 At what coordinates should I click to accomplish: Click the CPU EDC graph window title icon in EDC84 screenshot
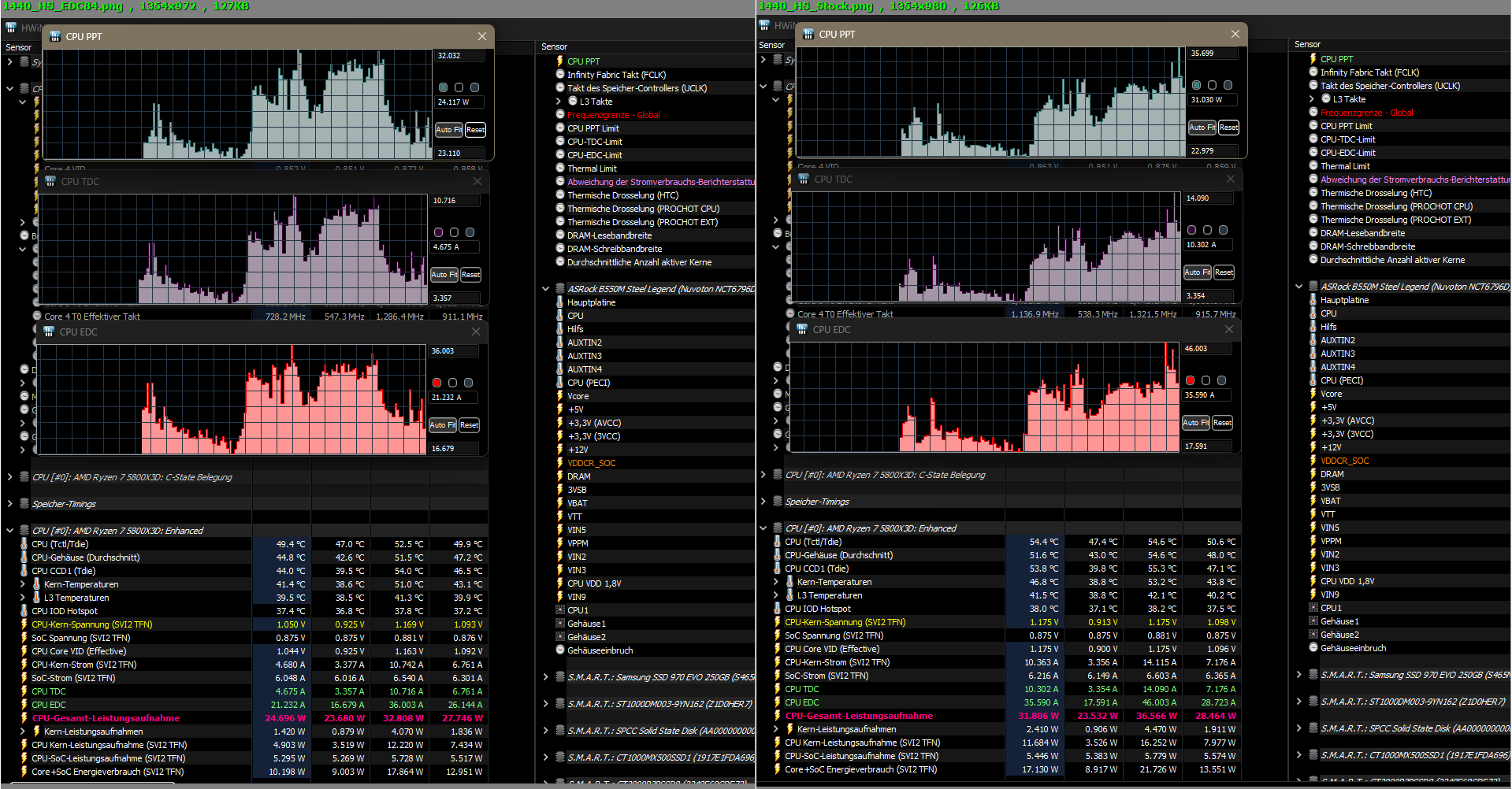(49, 332)
